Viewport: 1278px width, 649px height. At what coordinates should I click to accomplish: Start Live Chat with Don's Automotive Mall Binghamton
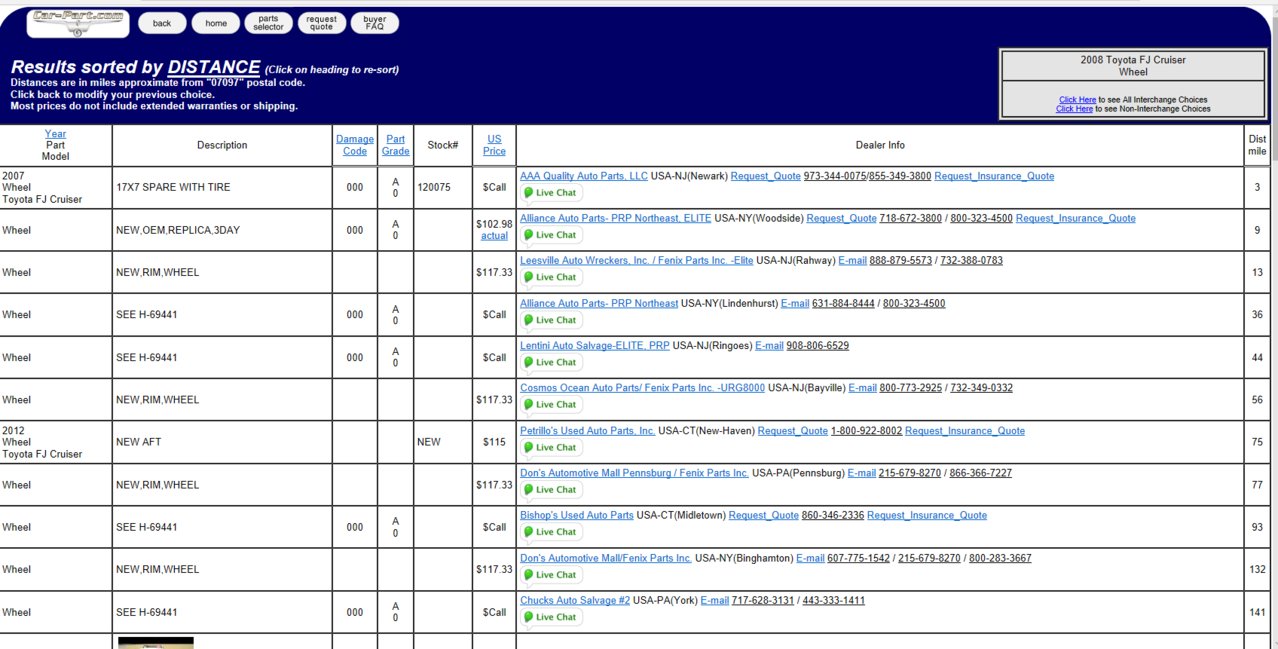(x=551, y=575)
